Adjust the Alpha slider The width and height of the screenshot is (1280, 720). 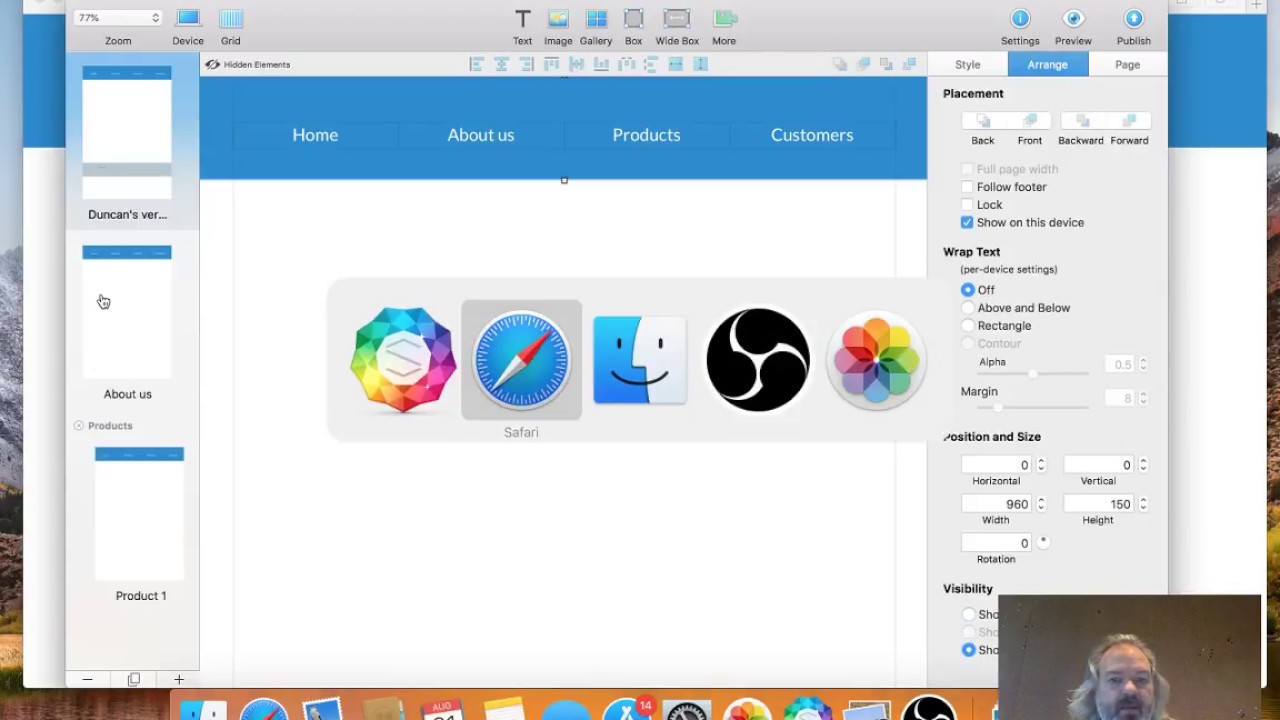click(1033, 373)
